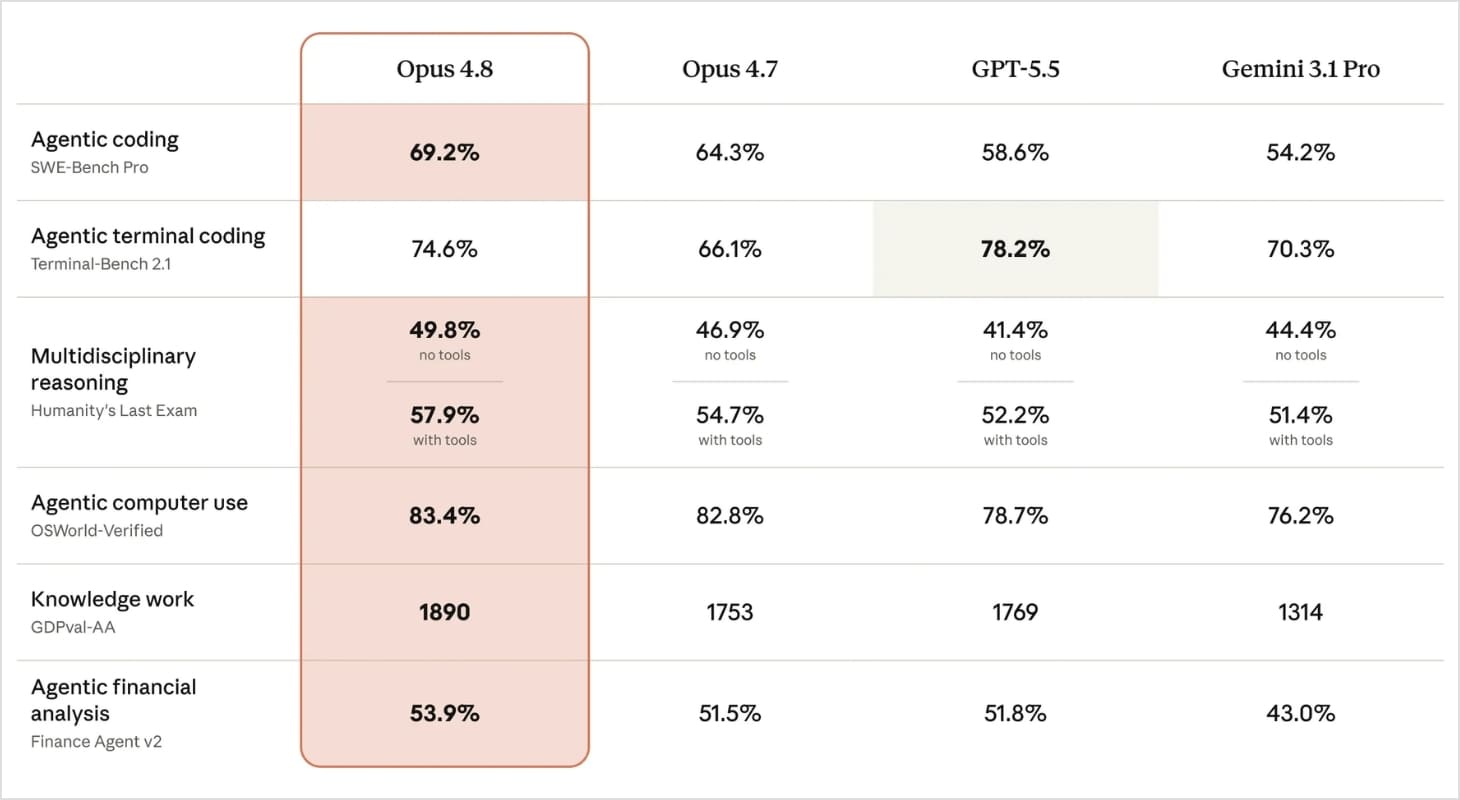Viewport: 1460px width, 800px height.
Task: Click the Agentic coding row label
Action: tap(105, 140)
